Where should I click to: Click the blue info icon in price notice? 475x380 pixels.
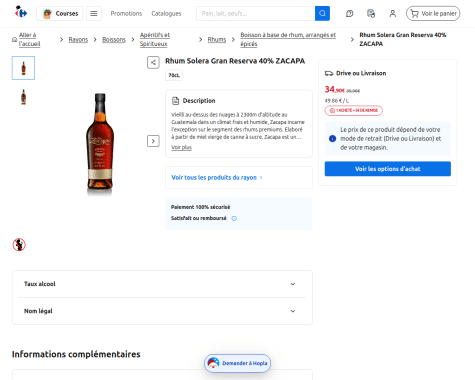pyautogui.click(x=332, y=138)
